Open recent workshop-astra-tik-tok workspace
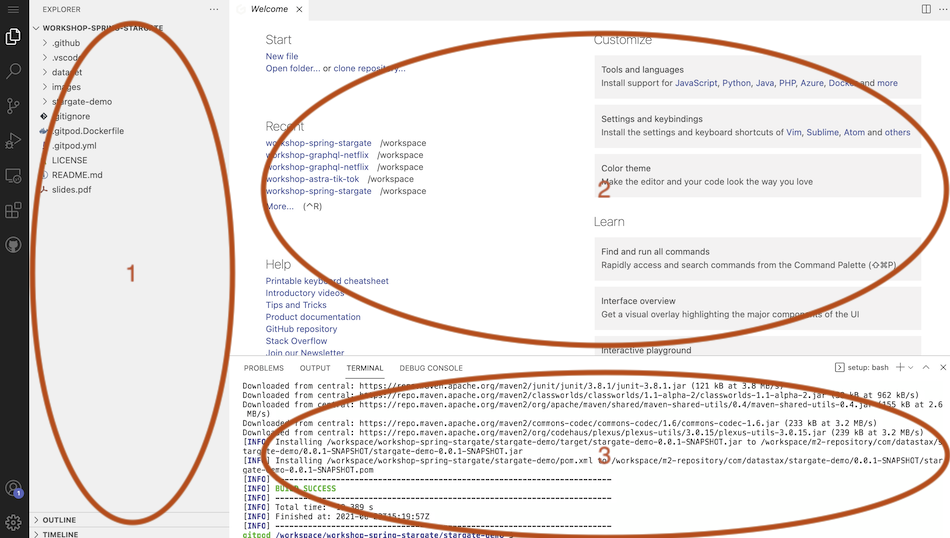The image size is (950, 538). [312, 179]
